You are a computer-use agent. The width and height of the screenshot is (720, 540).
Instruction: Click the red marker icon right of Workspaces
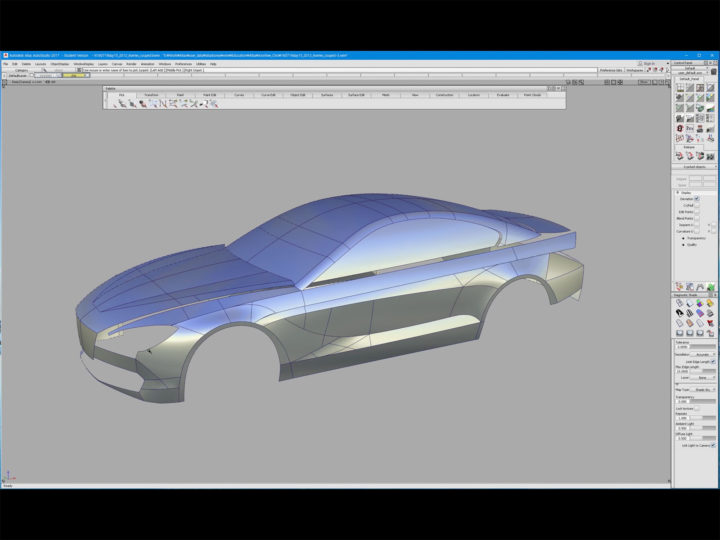click(x=649, y=70)
